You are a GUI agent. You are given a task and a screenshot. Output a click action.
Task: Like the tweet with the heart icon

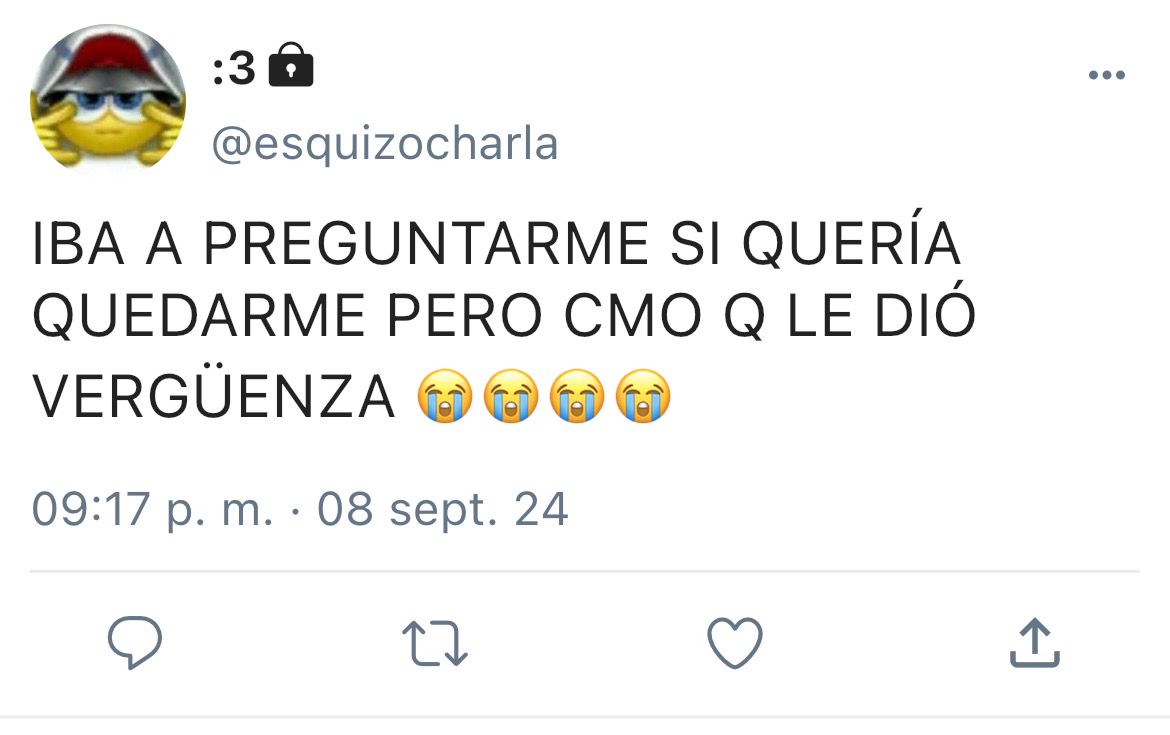[735, 642]
